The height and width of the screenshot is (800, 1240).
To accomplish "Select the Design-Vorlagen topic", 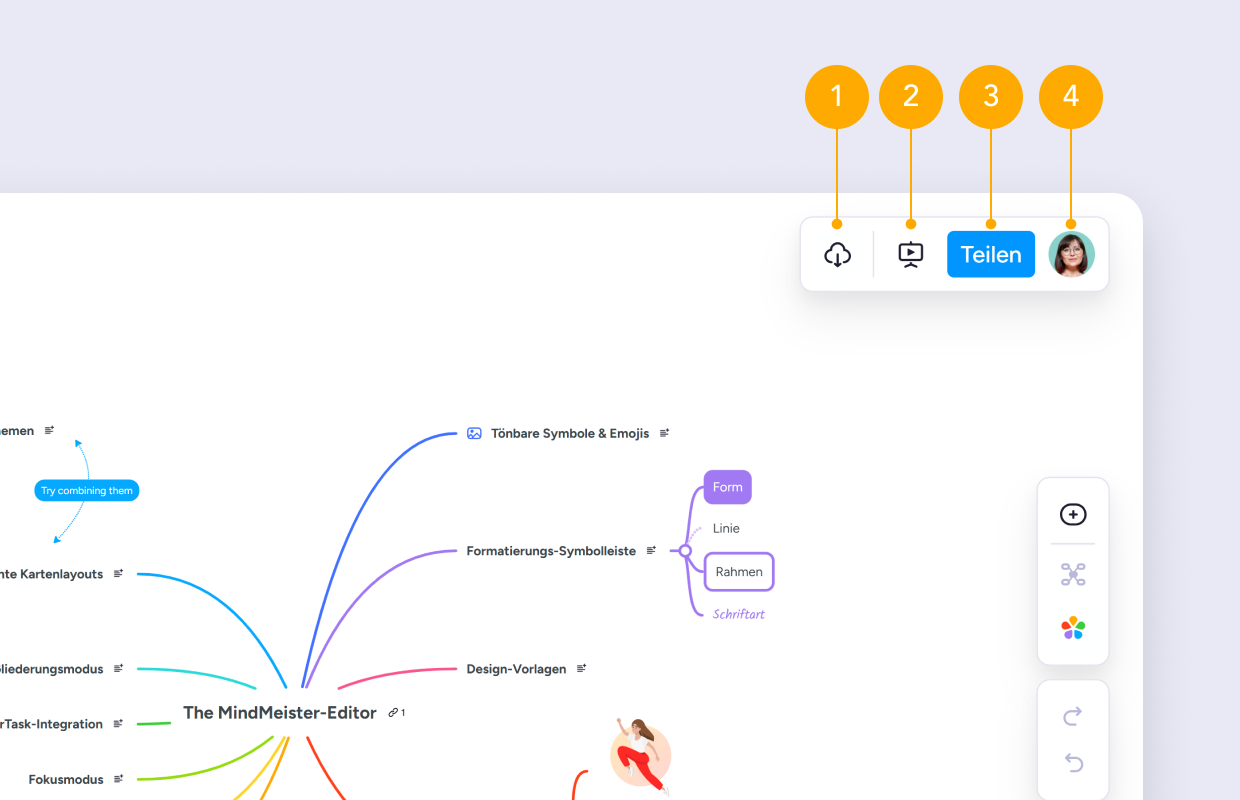I will (516, 669).
